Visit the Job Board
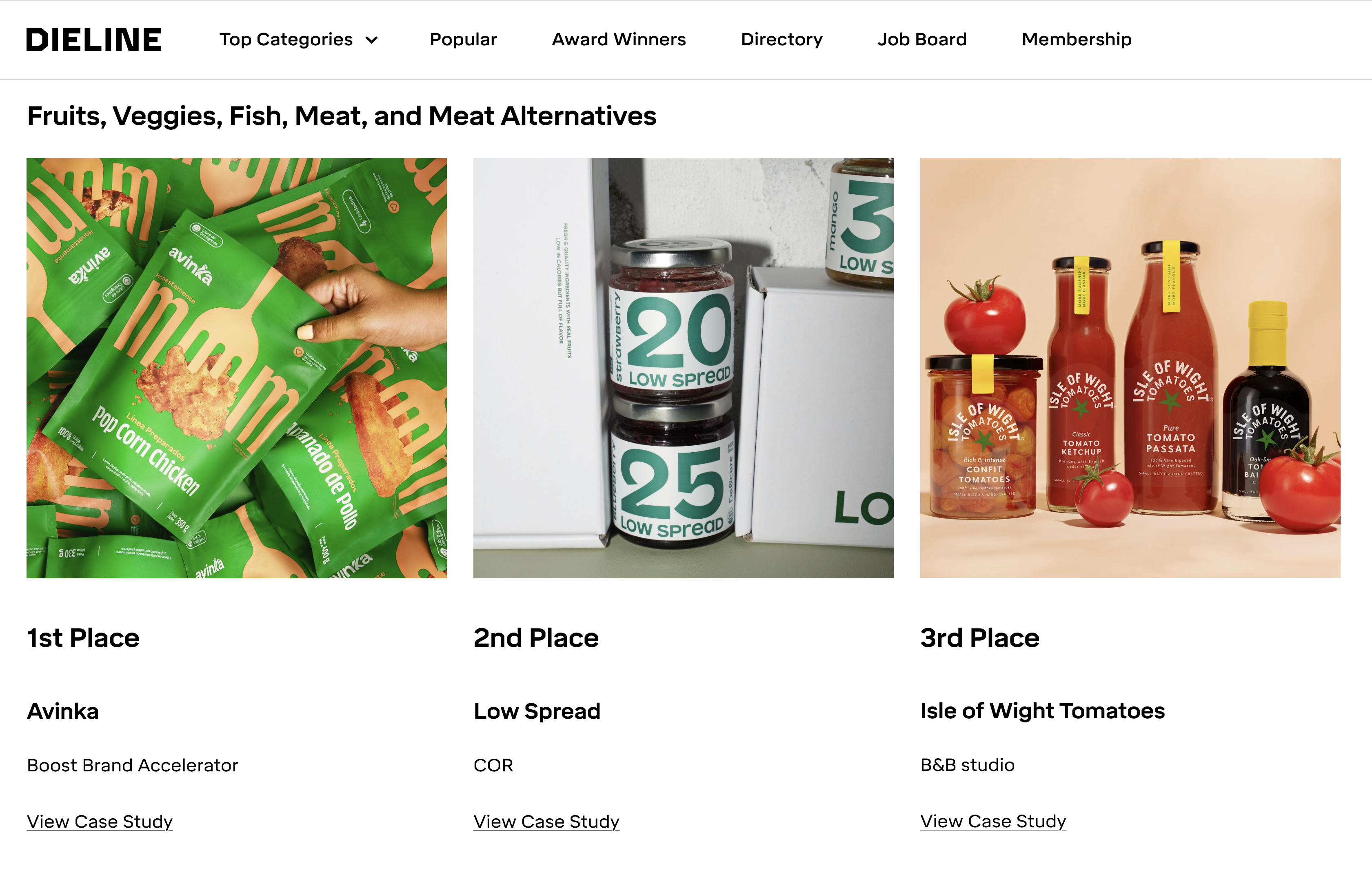Image resolution: width=1372 pixels, height=884 pixels. click(x=921, y=40)
